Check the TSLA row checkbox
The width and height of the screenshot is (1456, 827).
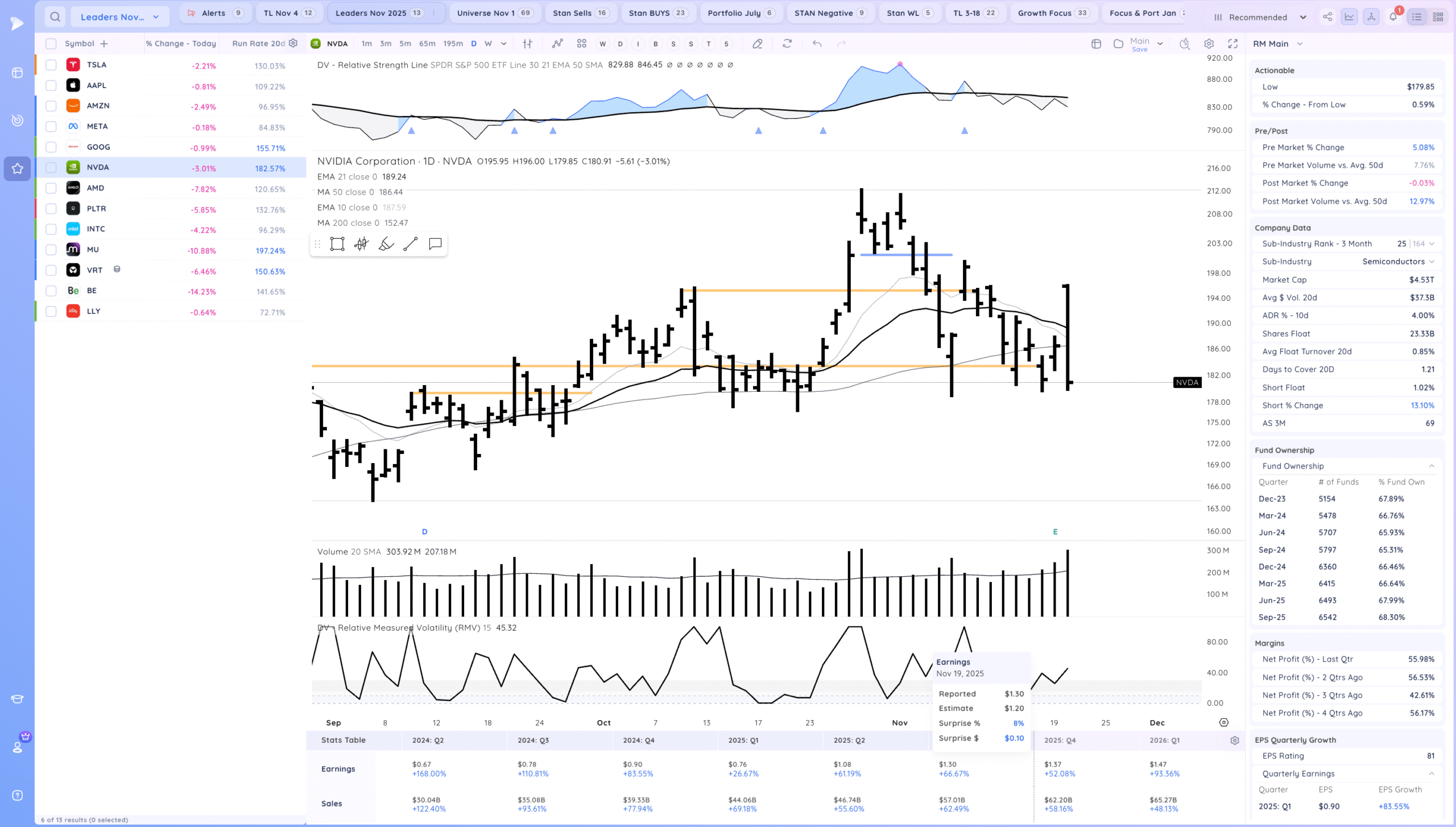point(51,65)
